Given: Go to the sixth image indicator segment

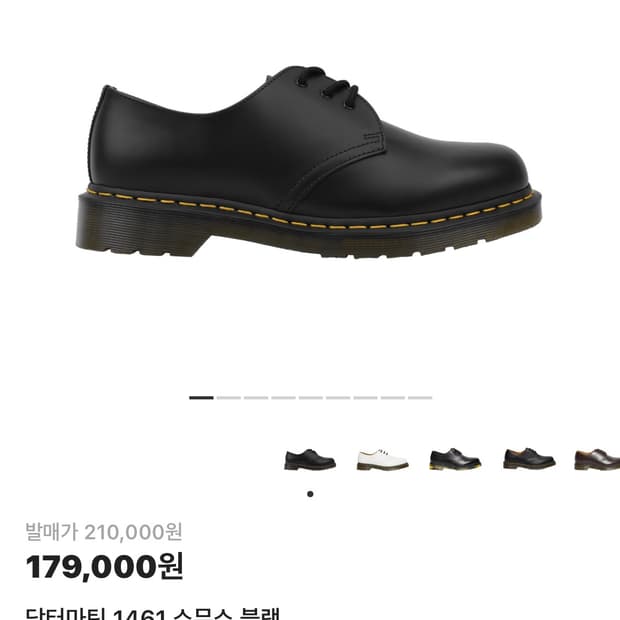Looking at the screenshot, I should point(338,398).
